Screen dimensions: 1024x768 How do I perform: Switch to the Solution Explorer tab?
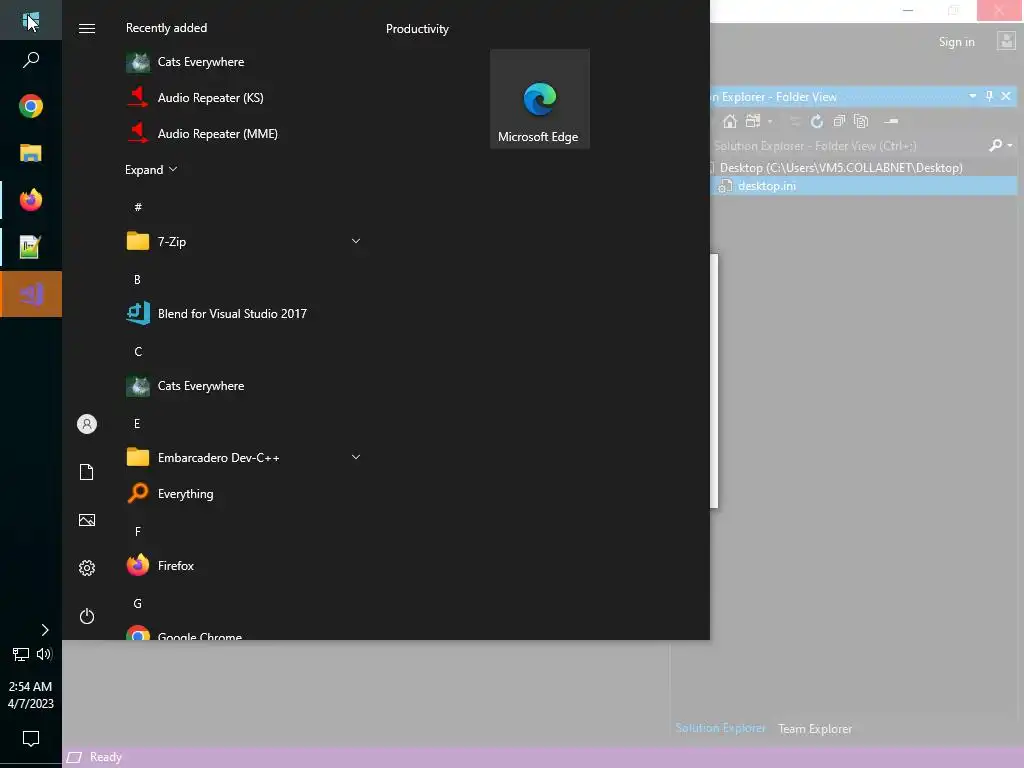720,728
